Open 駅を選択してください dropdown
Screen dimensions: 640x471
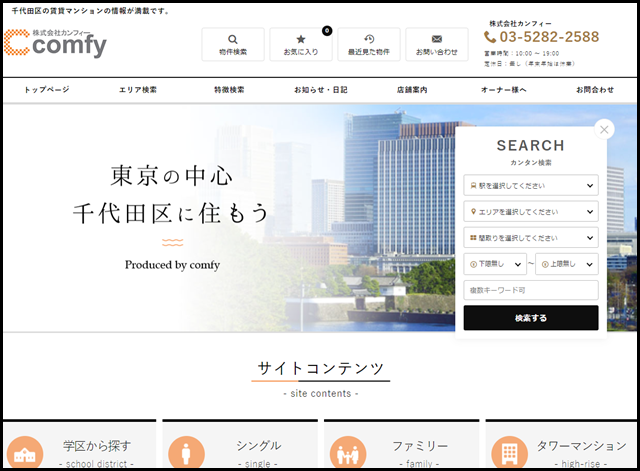[531, 185]
